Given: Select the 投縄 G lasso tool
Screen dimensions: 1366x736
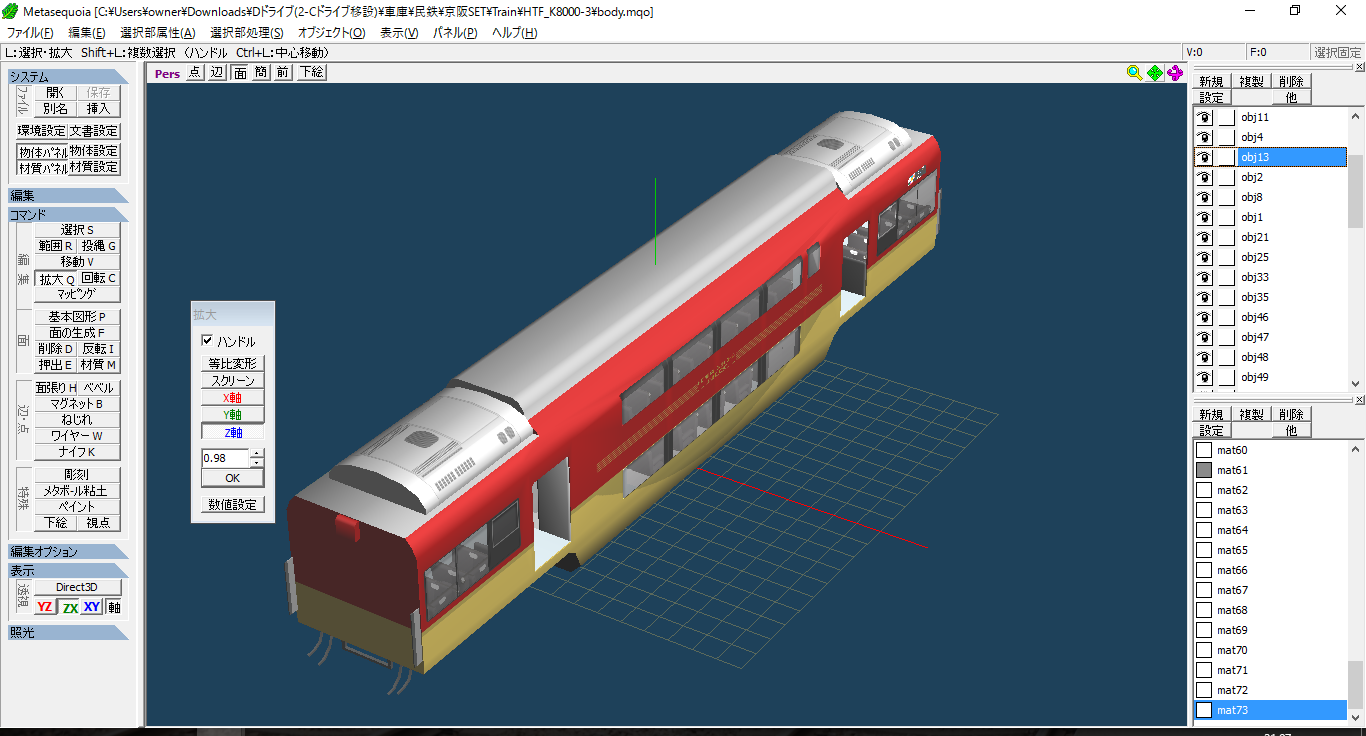Looking at the screenshot, I should pos(99,246).
